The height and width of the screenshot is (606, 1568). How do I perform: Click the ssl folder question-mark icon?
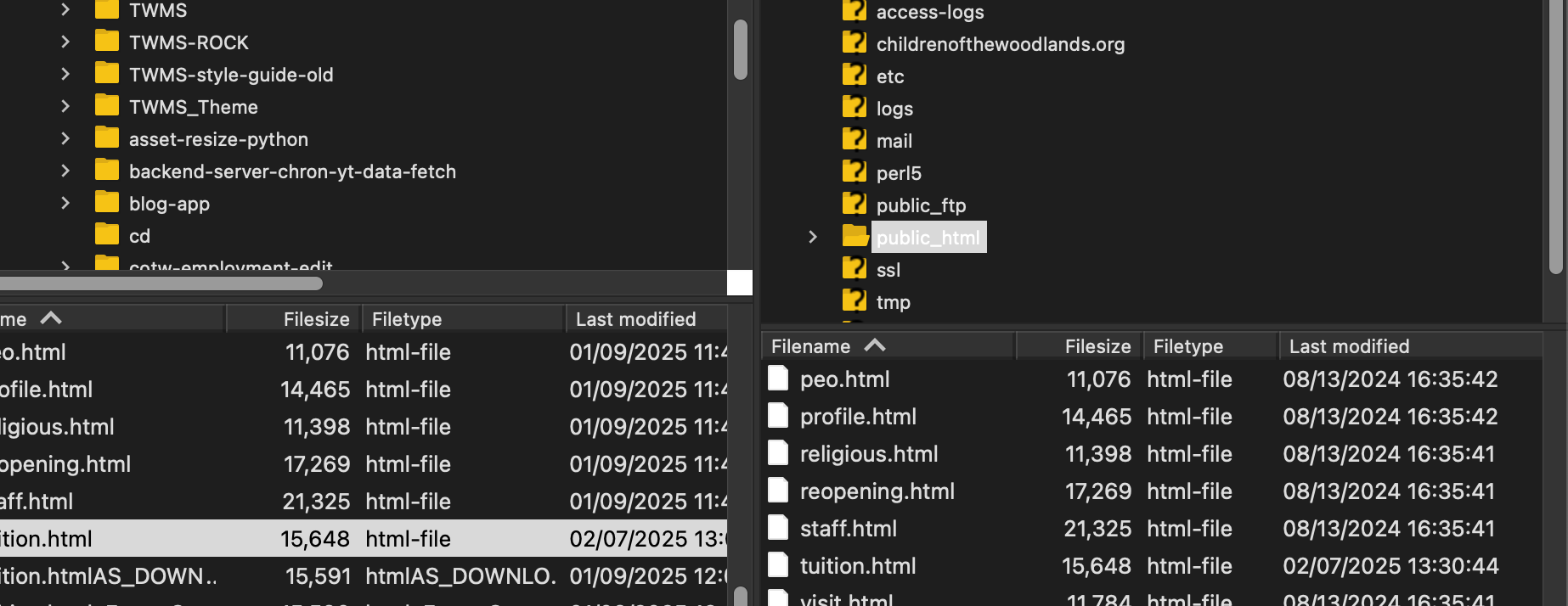[x=854, y=269]
